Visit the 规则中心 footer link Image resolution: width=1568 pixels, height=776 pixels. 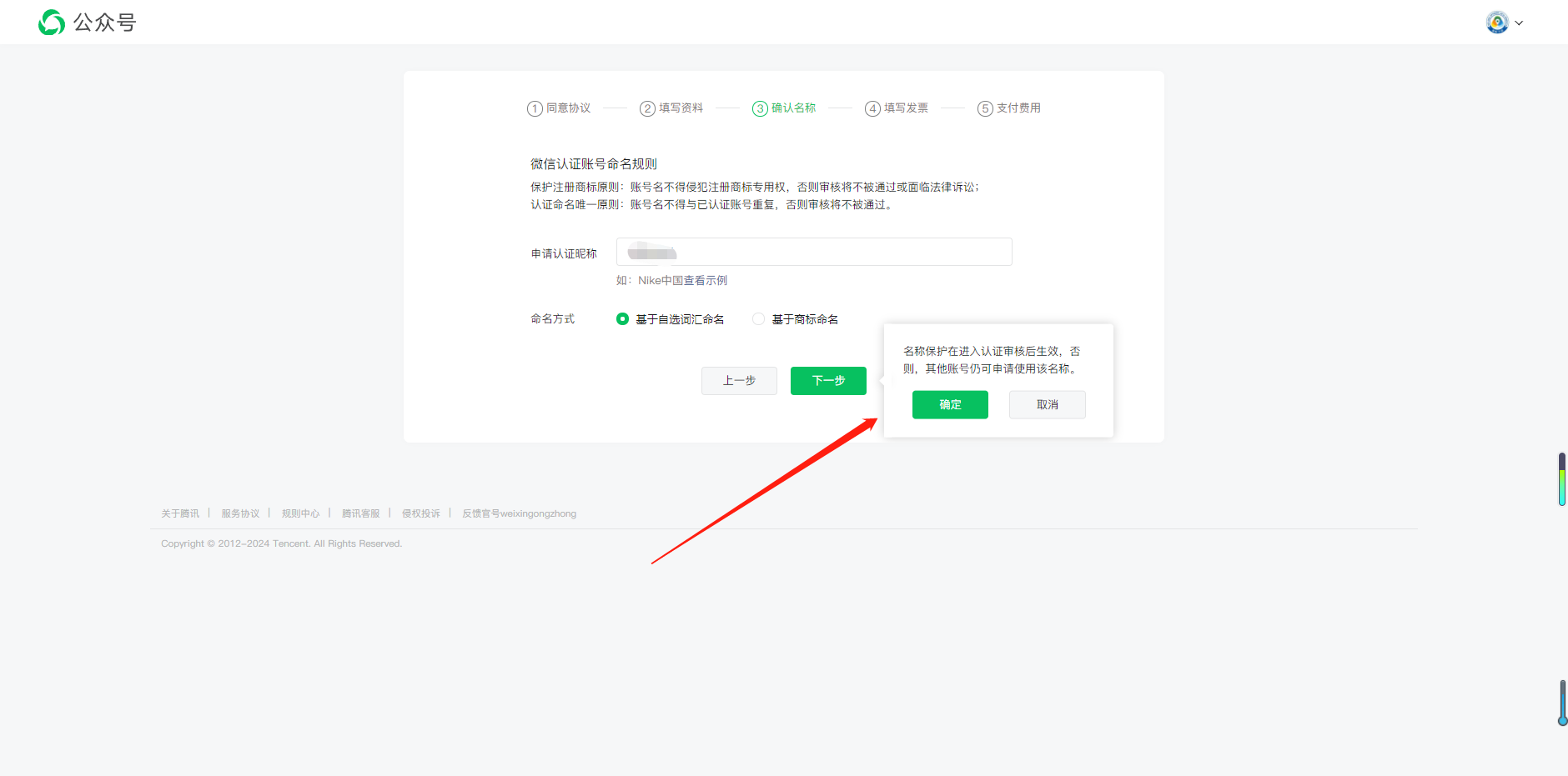(x=300, y=513)
